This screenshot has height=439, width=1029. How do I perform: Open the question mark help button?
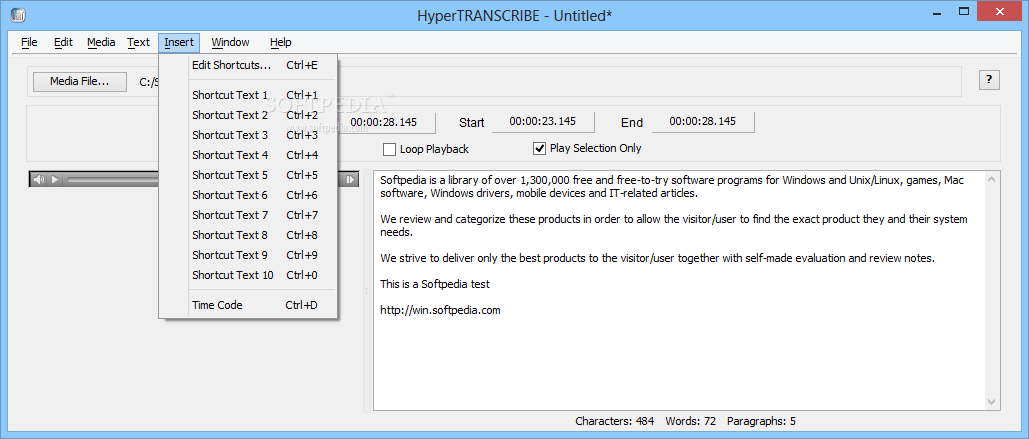[989, 80]
